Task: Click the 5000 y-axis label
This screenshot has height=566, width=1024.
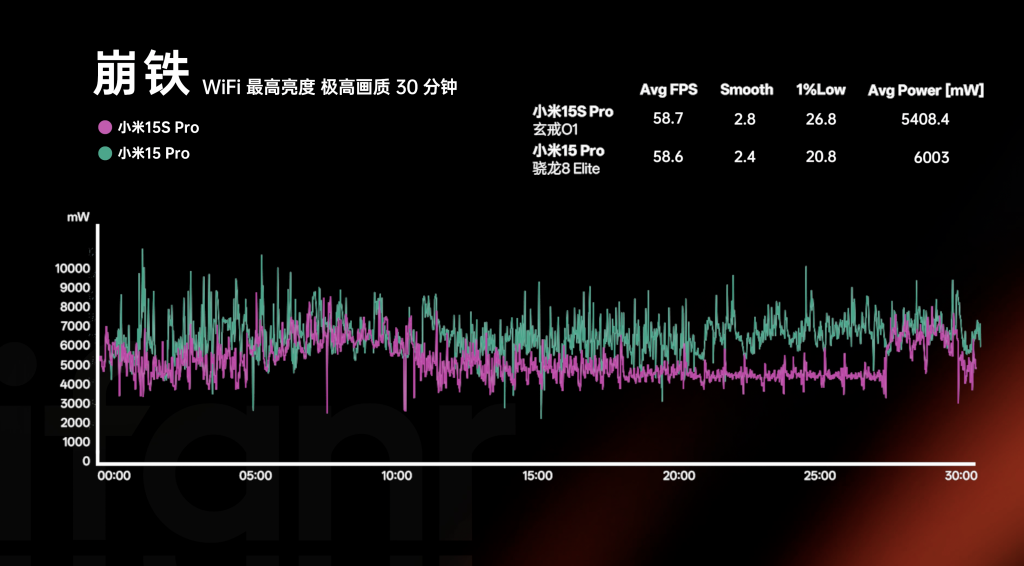Action: (76, 365)
